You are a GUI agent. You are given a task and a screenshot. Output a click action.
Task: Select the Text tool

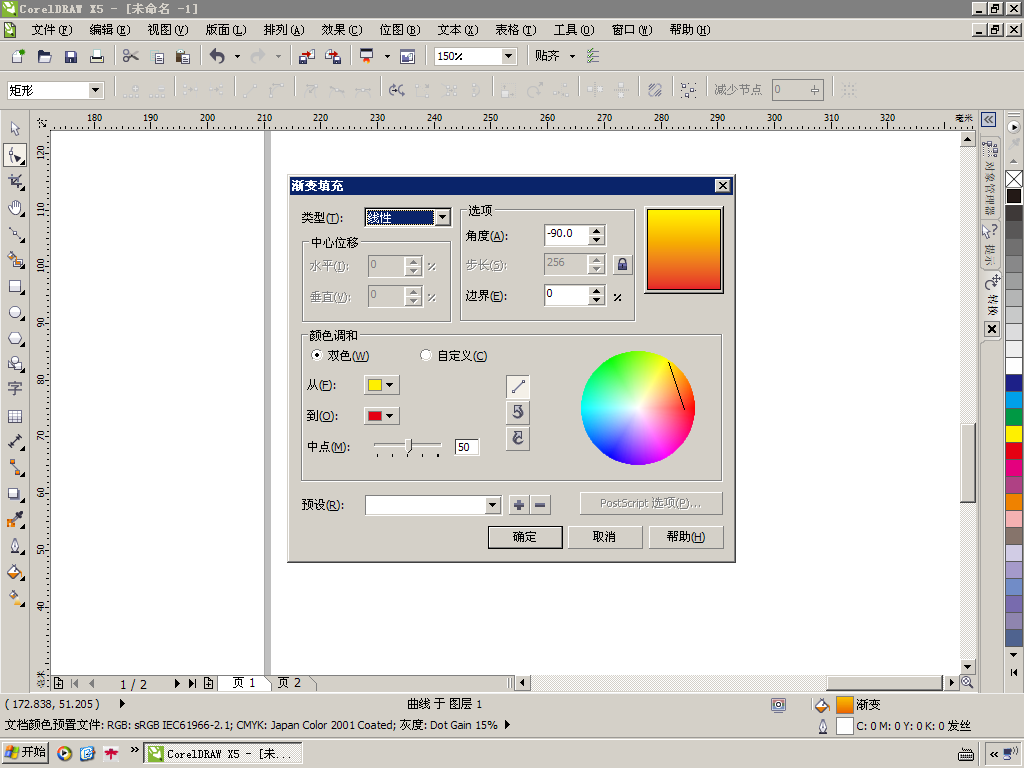click(15, 389)
